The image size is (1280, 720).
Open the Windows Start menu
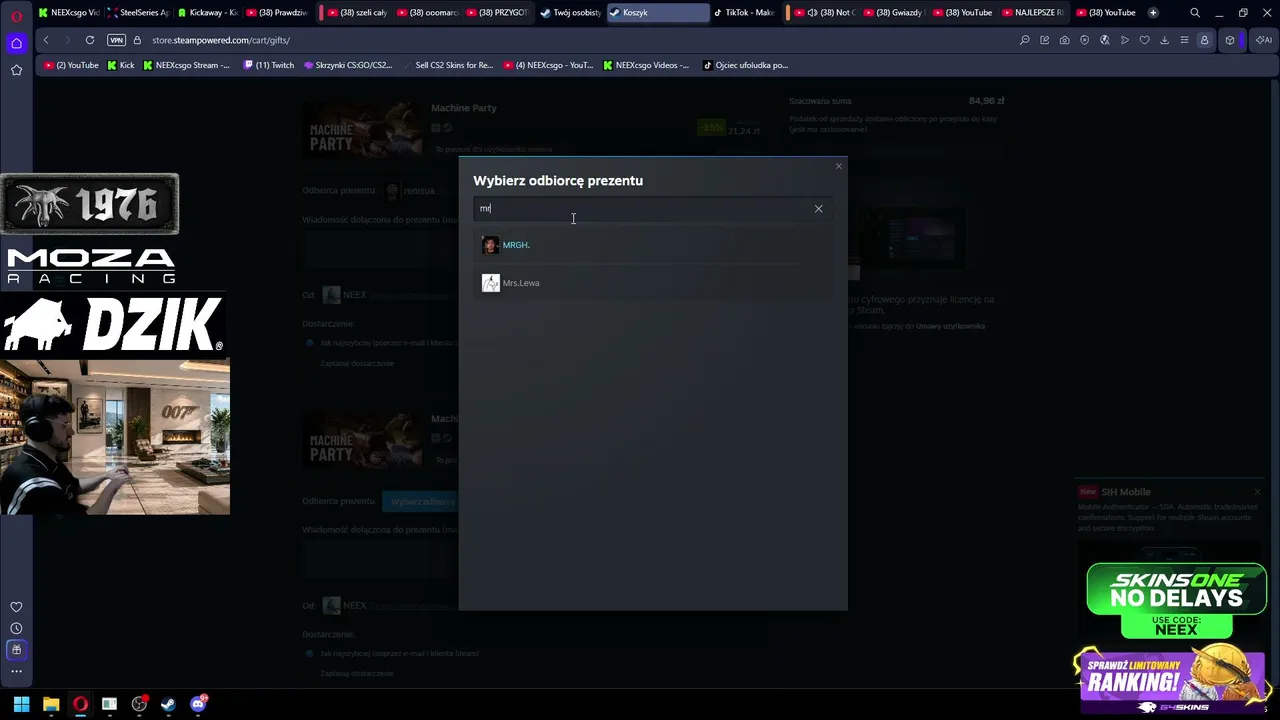21,704
